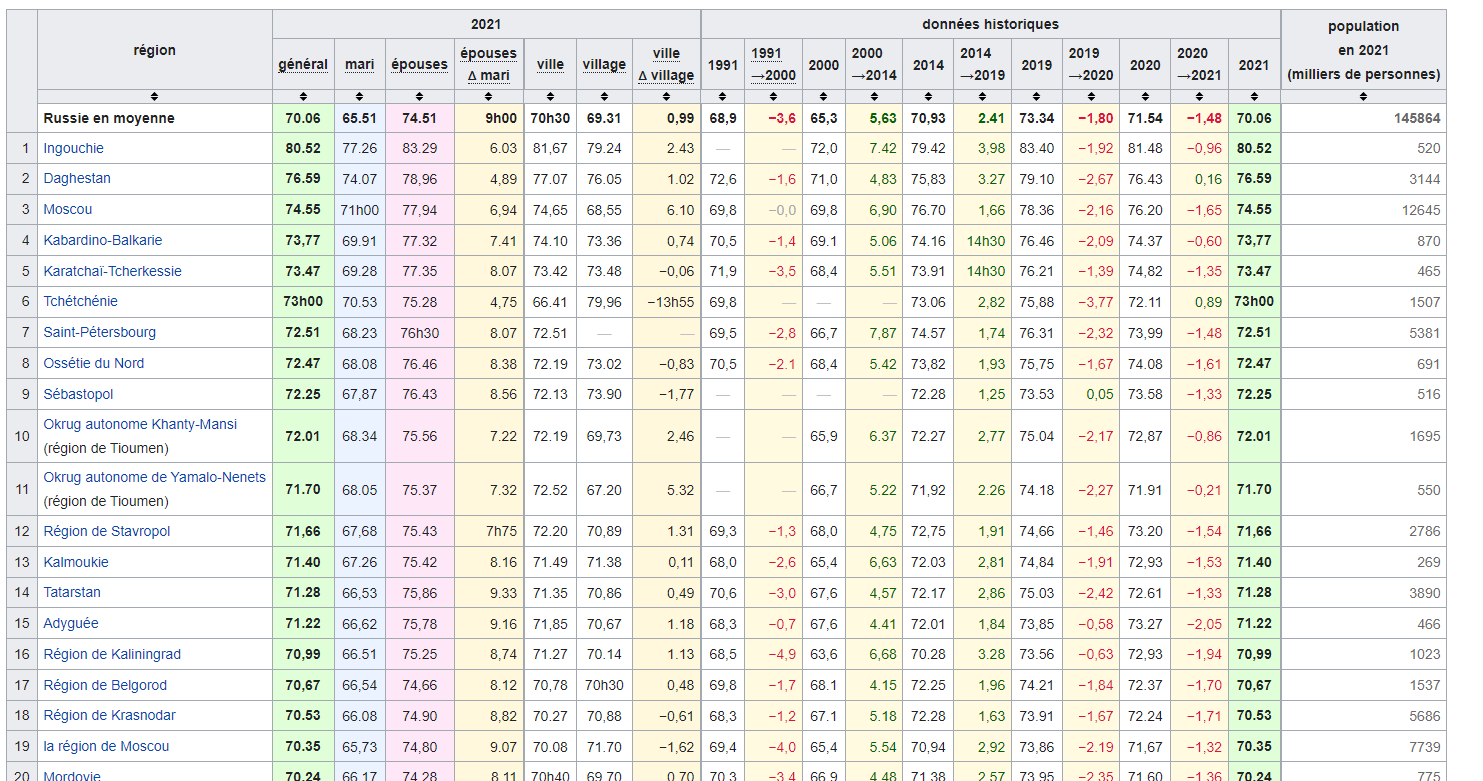
Task: Open the Tatarstan link
Action: click(x=72, y=593)
